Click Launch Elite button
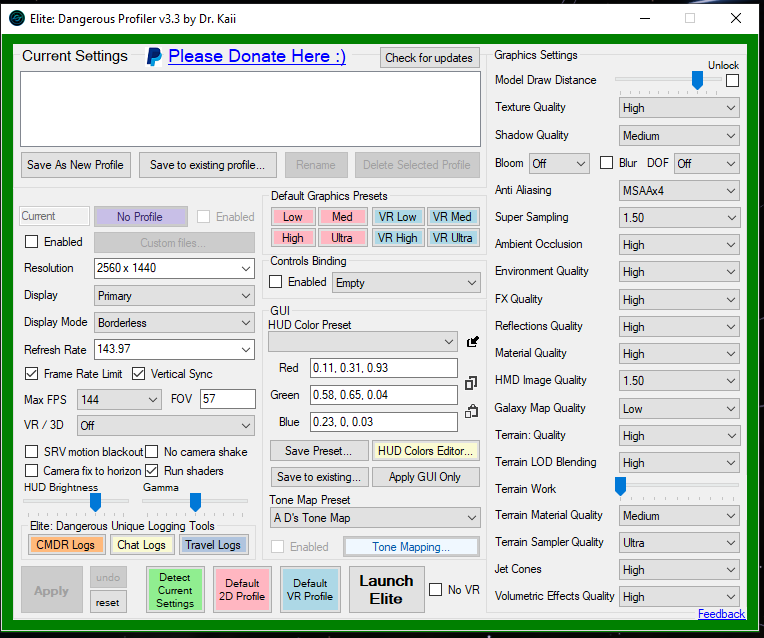This screenshot has height=638, width=764. (386, 590)
